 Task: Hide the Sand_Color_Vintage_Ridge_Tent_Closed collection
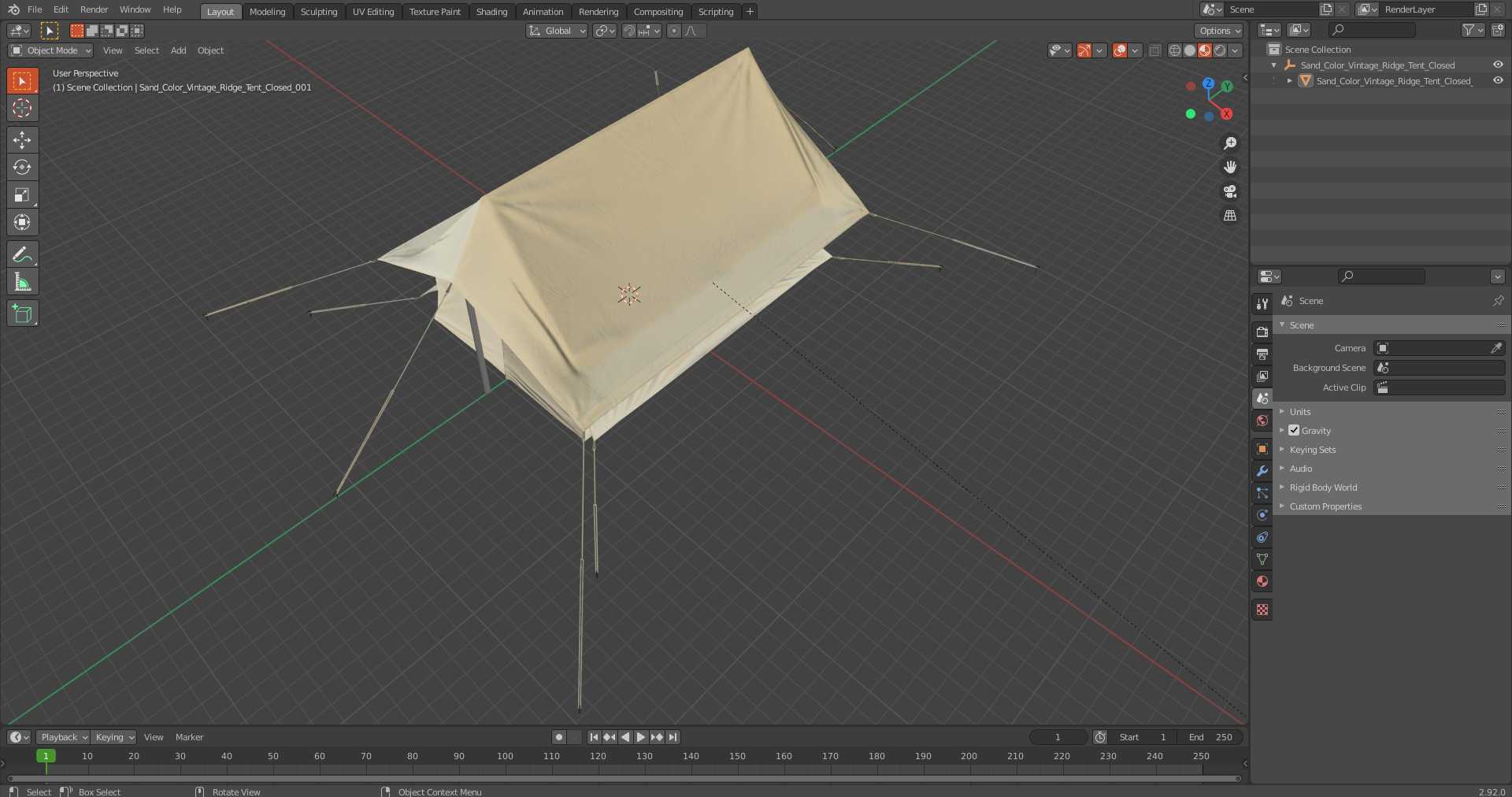(x=1498, y=65)
